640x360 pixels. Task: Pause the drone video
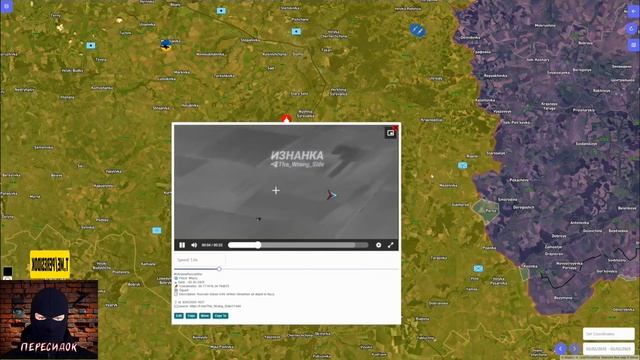tap(182, 245)
